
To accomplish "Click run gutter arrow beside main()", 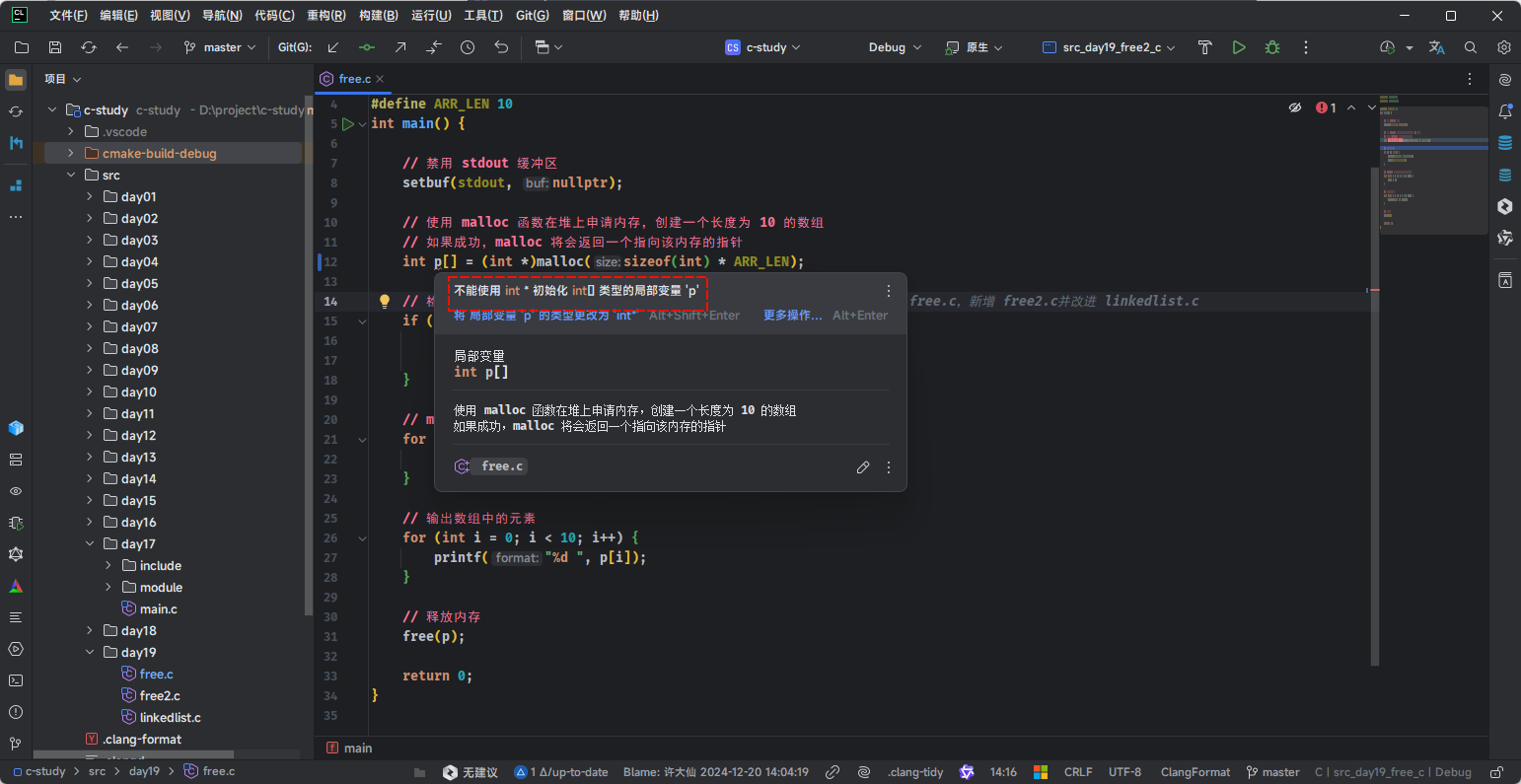I will point(347,124).
